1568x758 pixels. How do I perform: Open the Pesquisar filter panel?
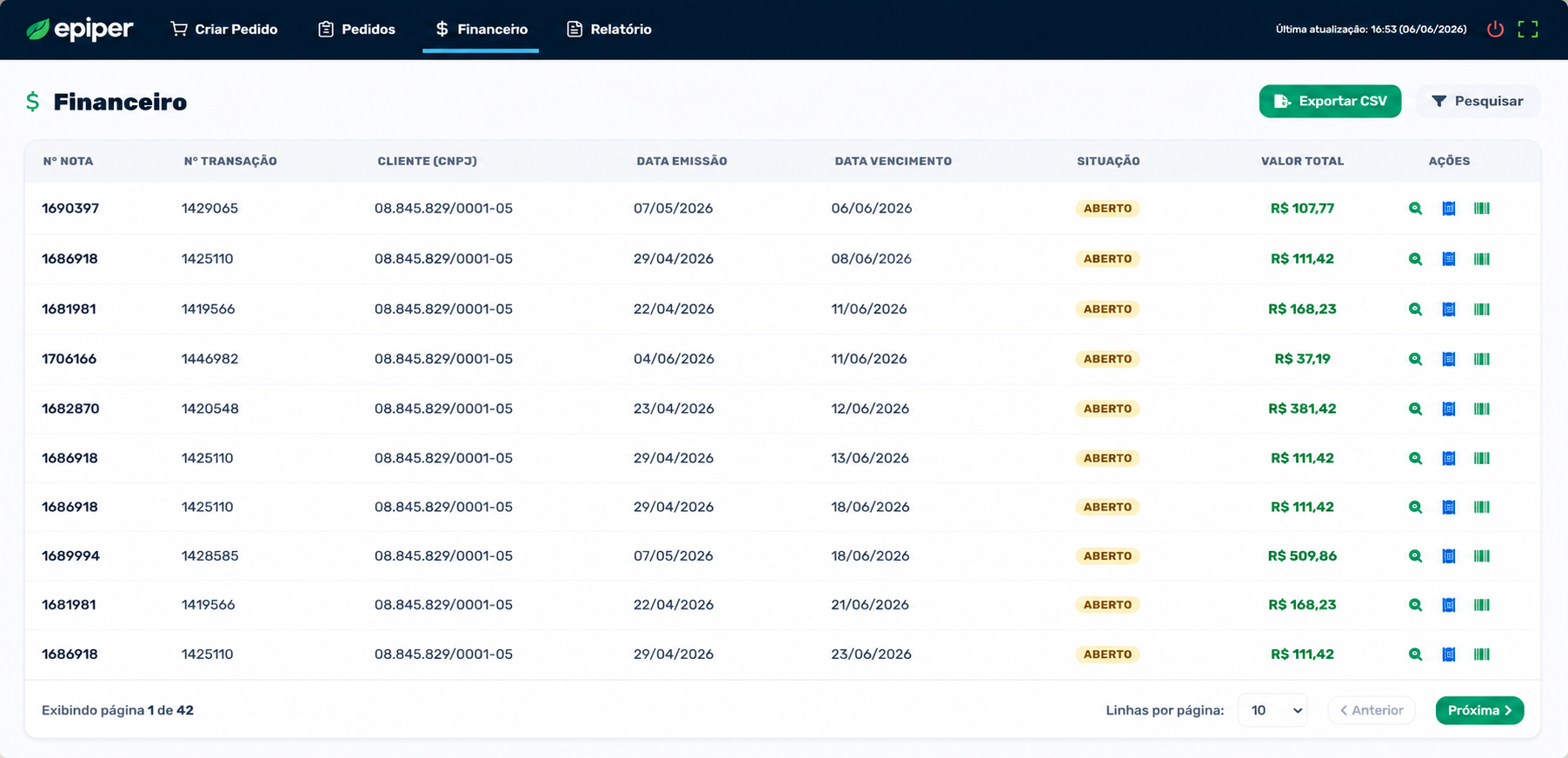tap(1478, 101)
